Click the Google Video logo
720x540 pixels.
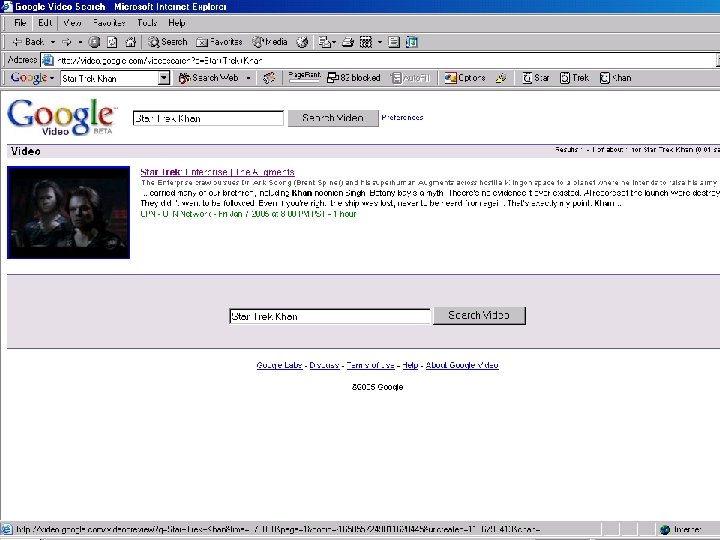[62, 118]
